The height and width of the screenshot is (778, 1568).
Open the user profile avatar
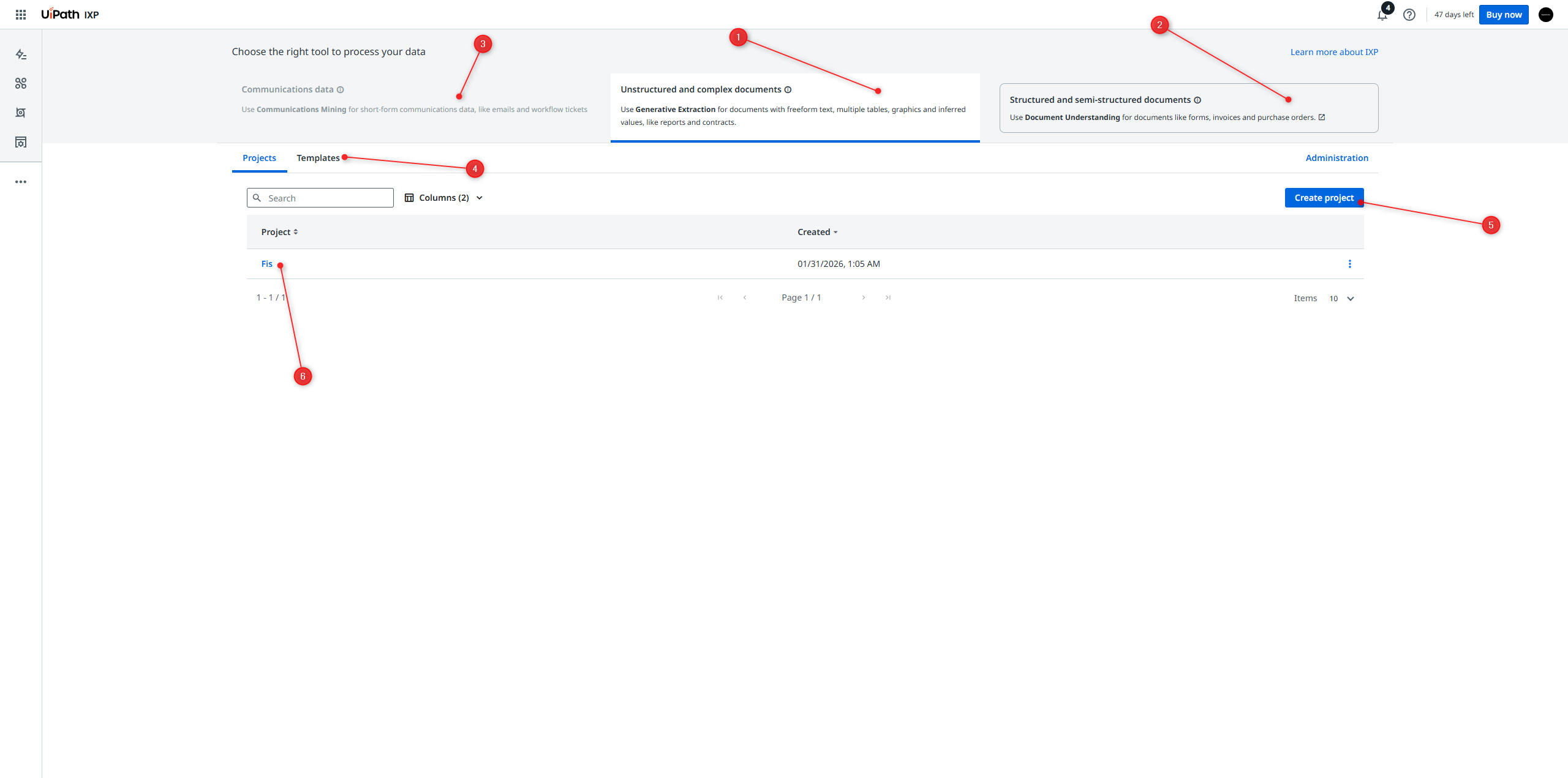pos(1545,15)
